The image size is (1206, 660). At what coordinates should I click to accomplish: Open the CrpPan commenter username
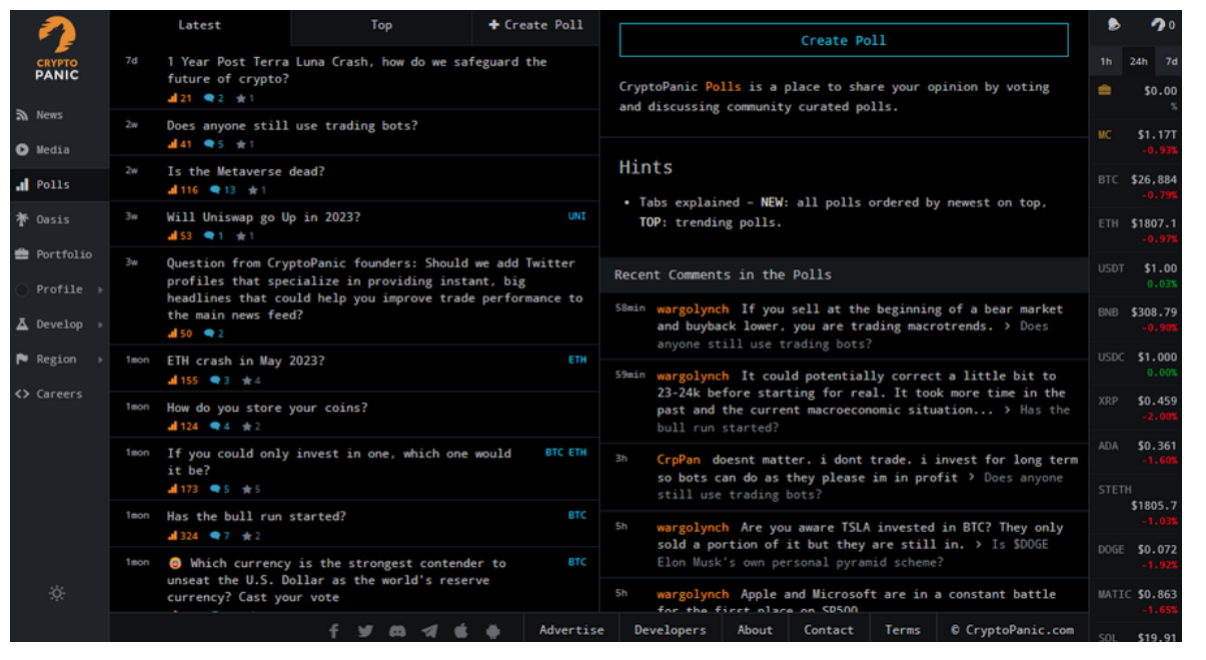point(679,460)
